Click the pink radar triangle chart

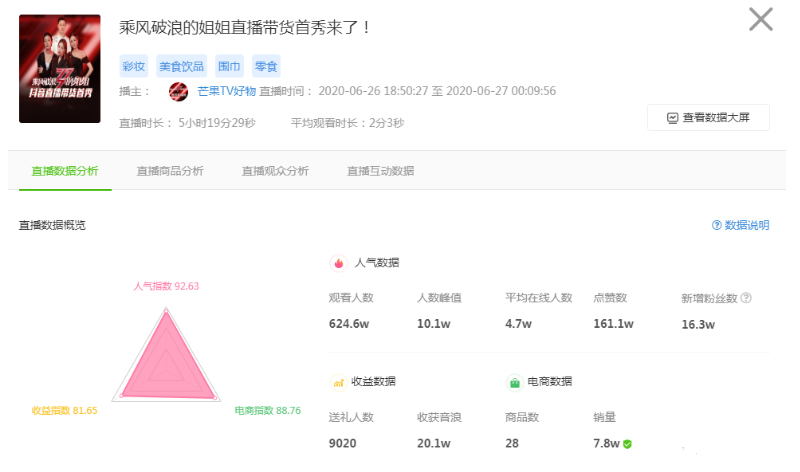(167, 357)
